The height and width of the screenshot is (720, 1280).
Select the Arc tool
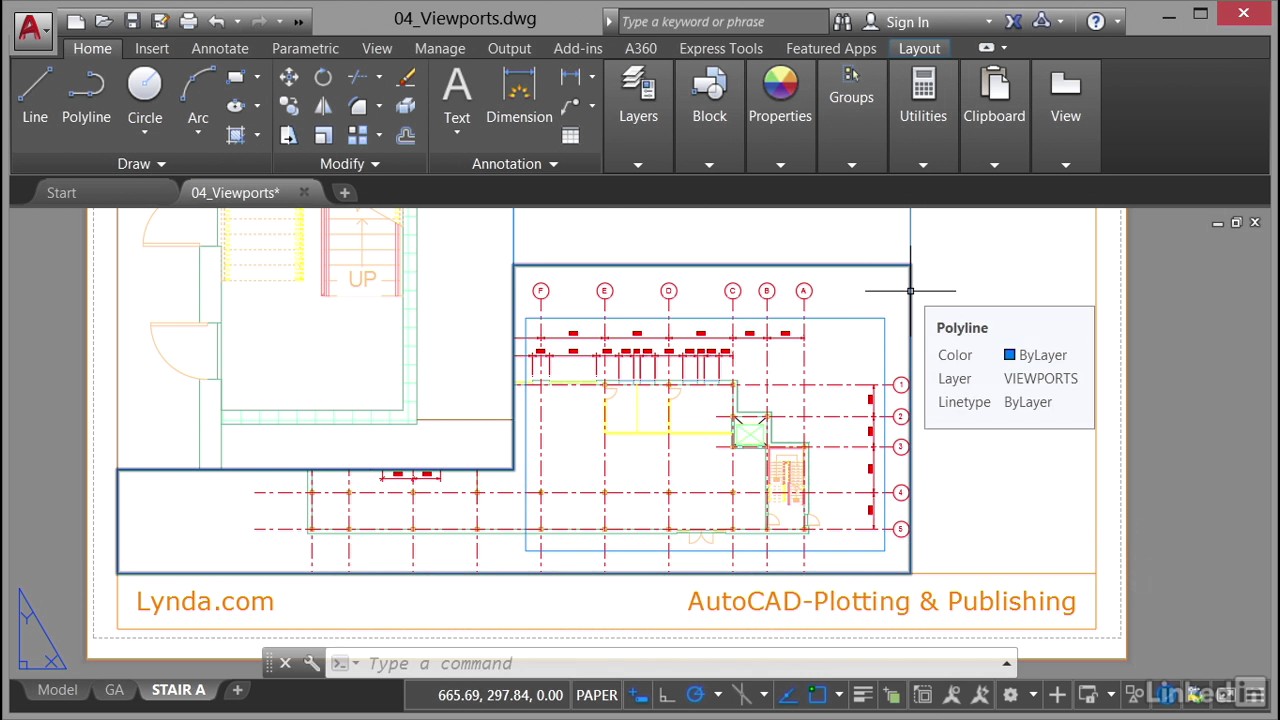click(198, 97)
